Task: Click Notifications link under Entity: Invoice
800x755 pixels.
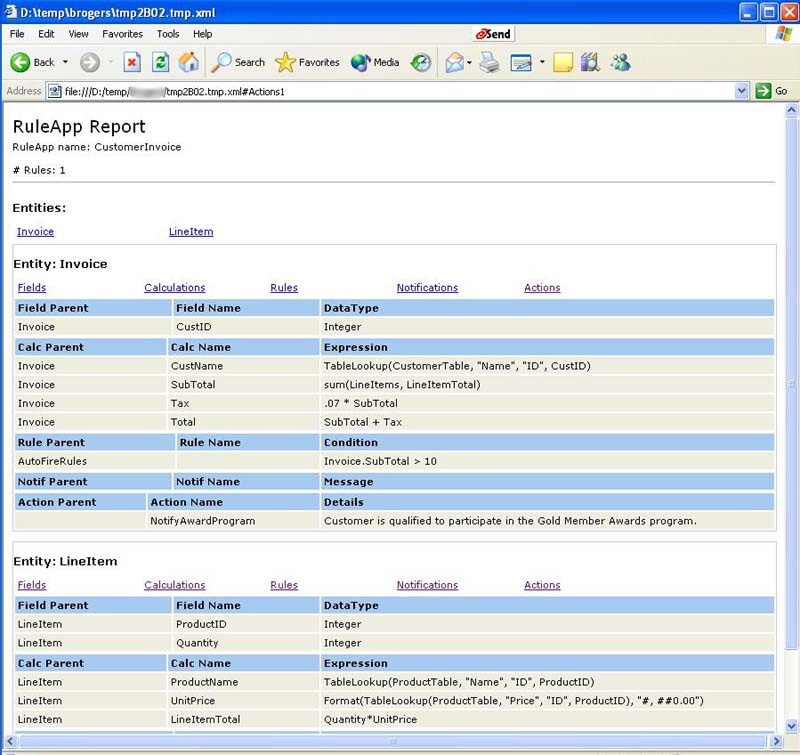Action: [427, 288]
